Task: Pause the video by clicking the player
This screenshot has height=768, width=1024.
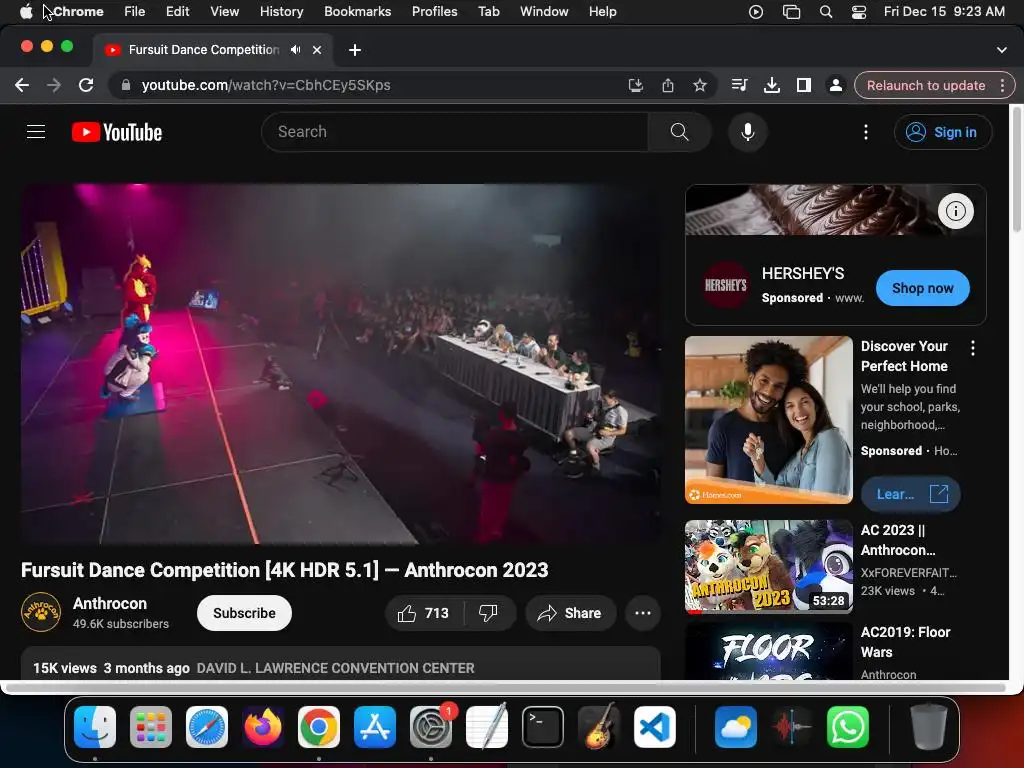Action: coord(340,364)
